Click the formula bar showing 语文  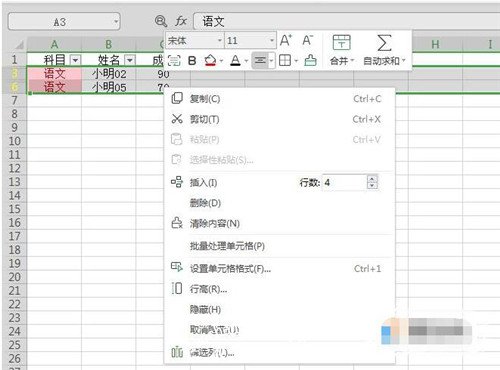(x=347, y=22)
